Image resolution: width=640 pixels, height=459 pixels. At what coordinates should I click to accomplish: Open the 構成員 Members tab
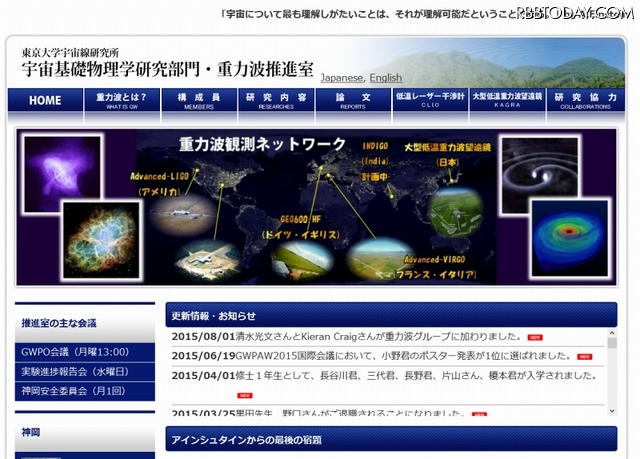click(x=199, y=100)
